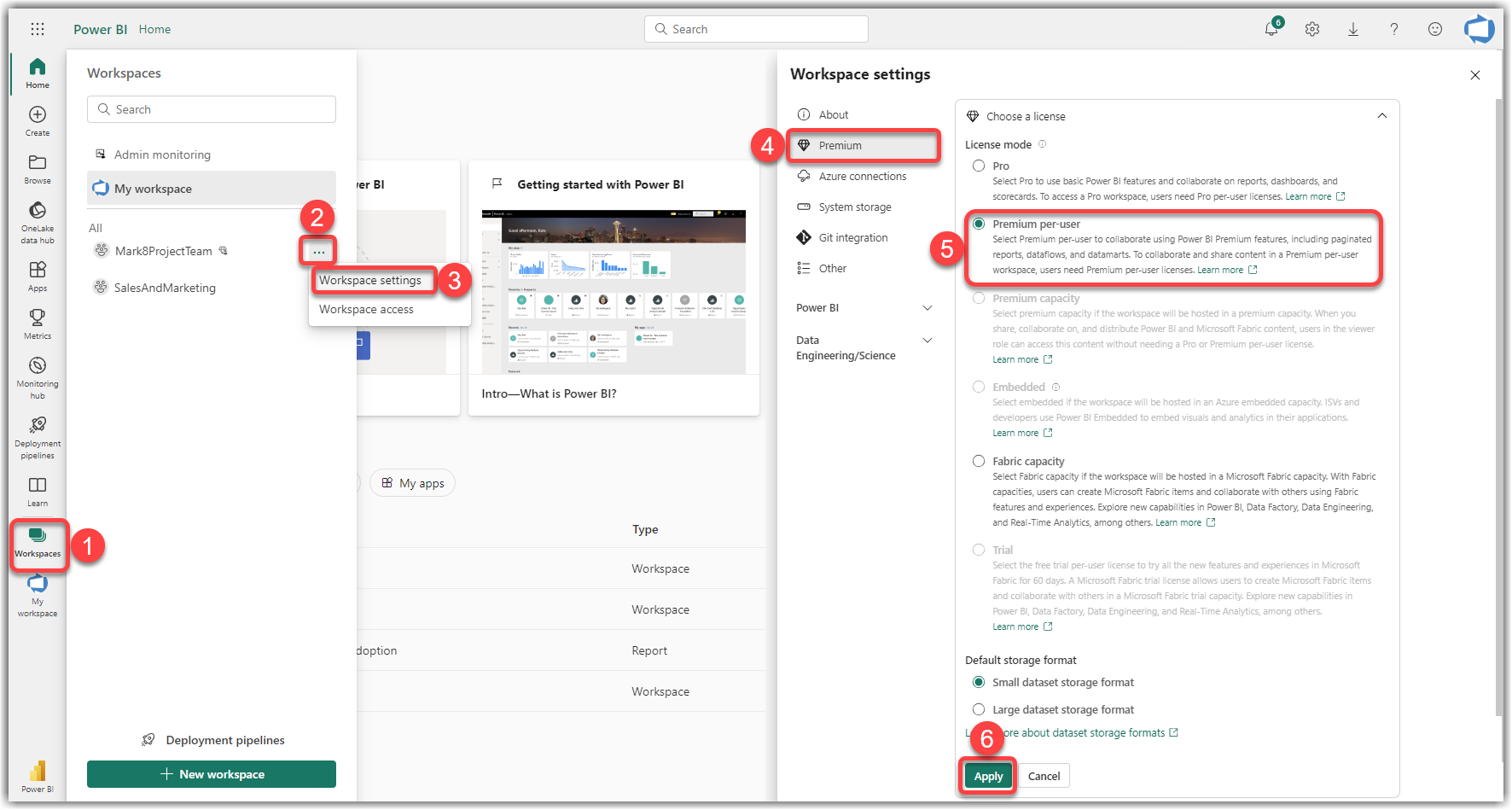Open Workspaces in left rail
Screen dimensions: 1512x810
click(38, 543)
